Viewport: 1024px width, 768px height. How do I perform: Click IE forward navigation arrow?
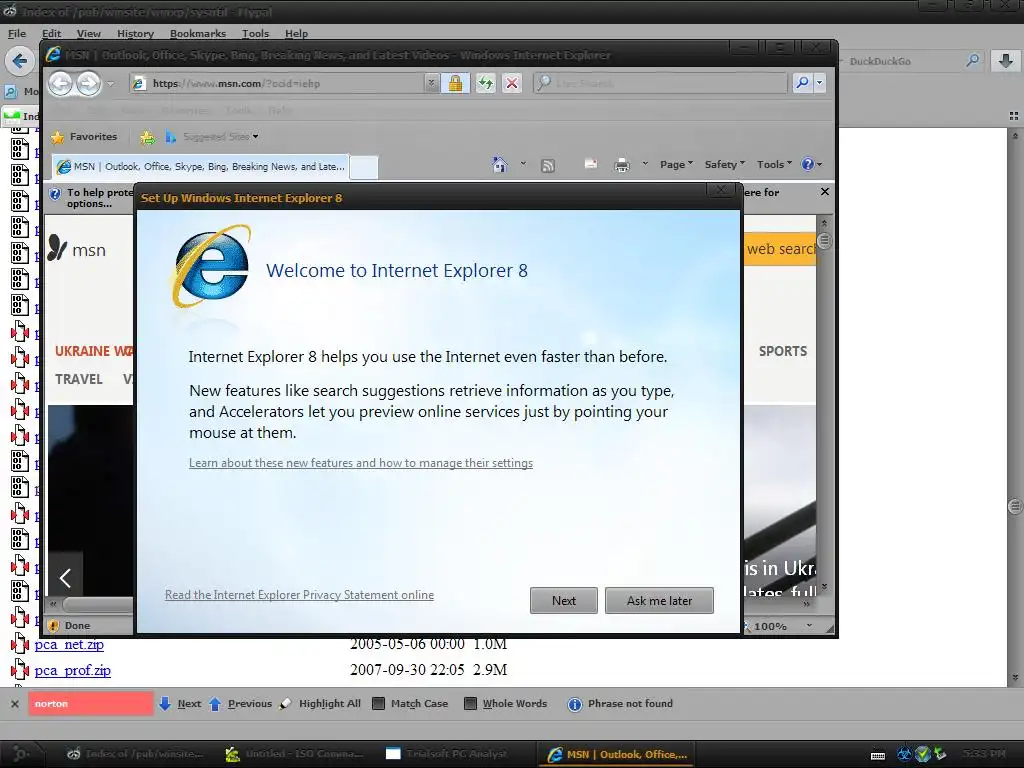(88, 84)
